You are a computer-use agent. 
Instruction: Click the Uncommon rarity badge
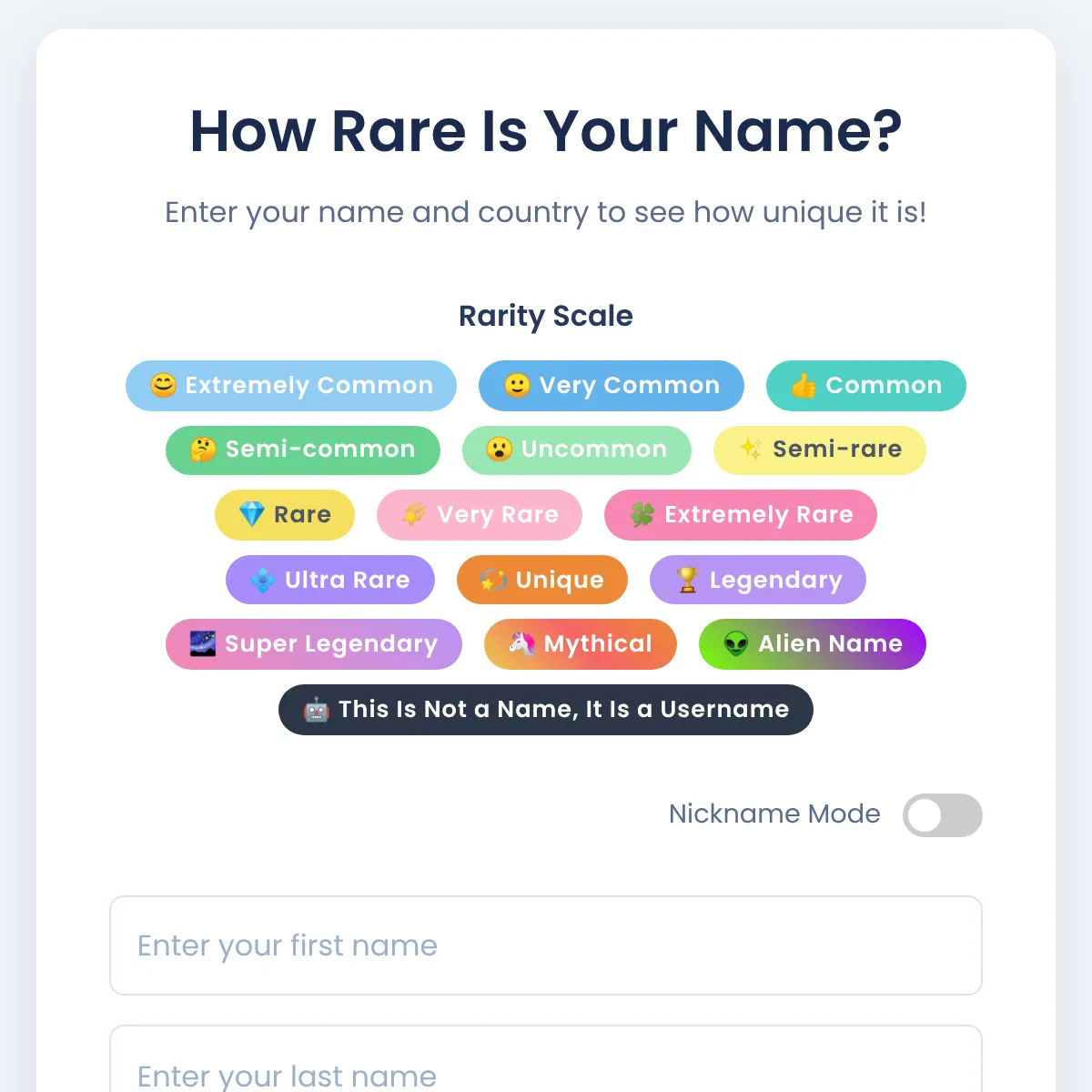(577, 450)
